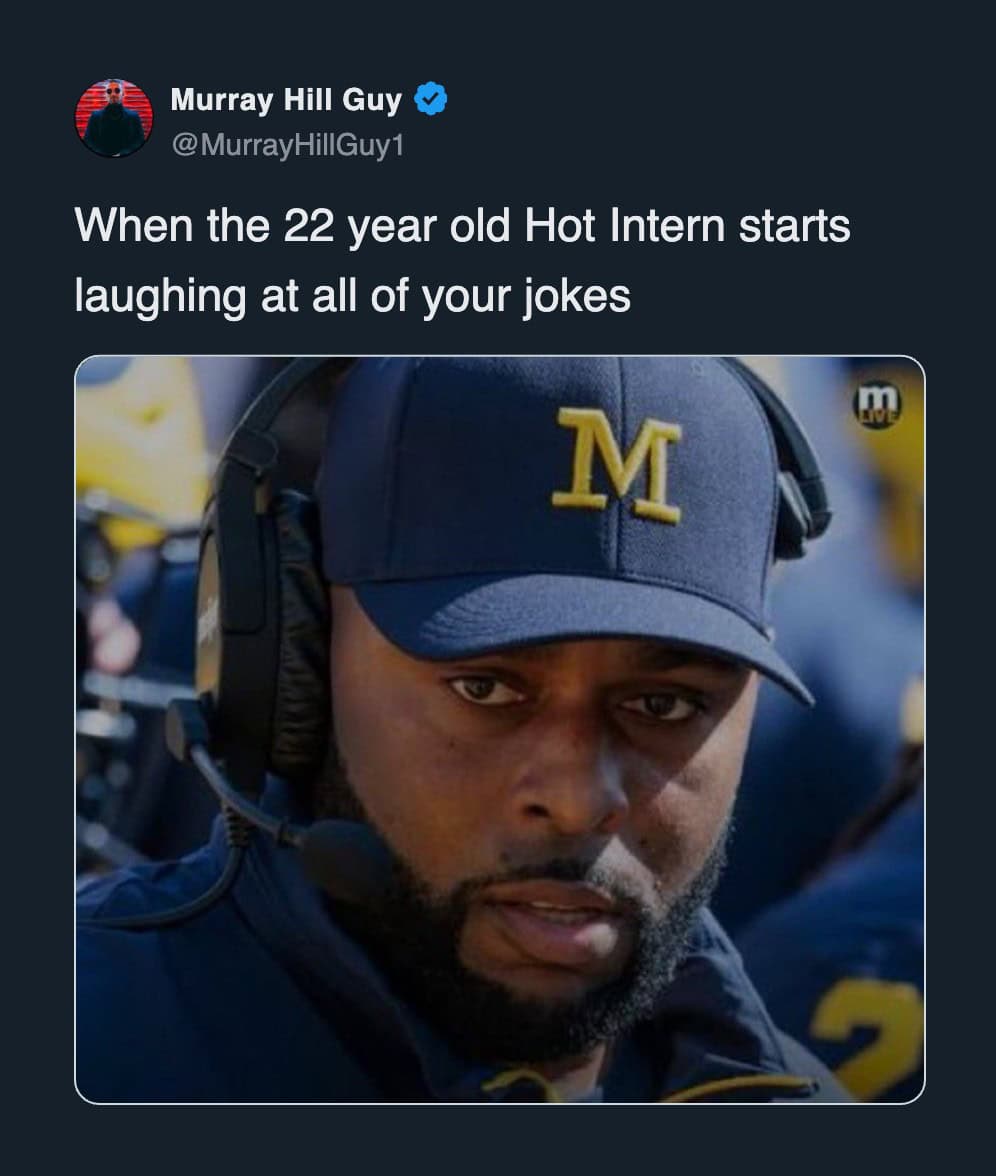Click the MLive watermark logo on photo
996x1176 pixels.
(x=877, y=405)
